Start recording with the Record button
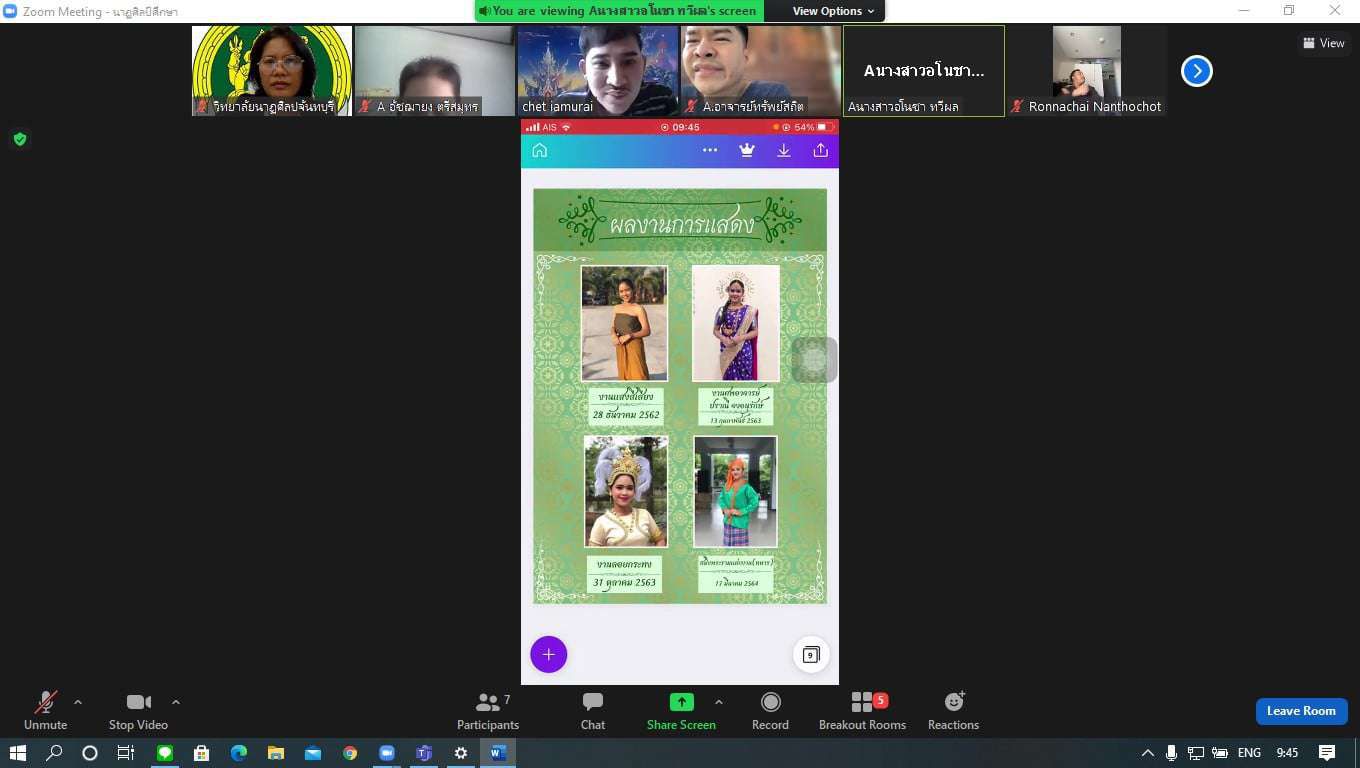1360x768 pixels. [770, 711]
